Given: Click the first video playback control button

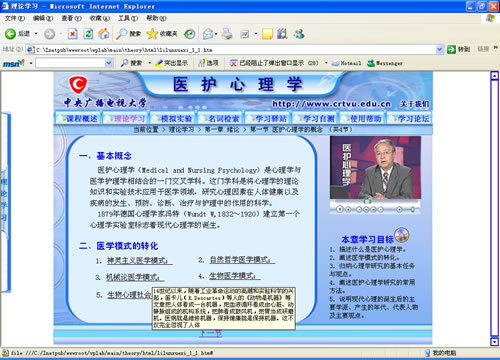Looking at the screenshot, I should coord(340,209).
